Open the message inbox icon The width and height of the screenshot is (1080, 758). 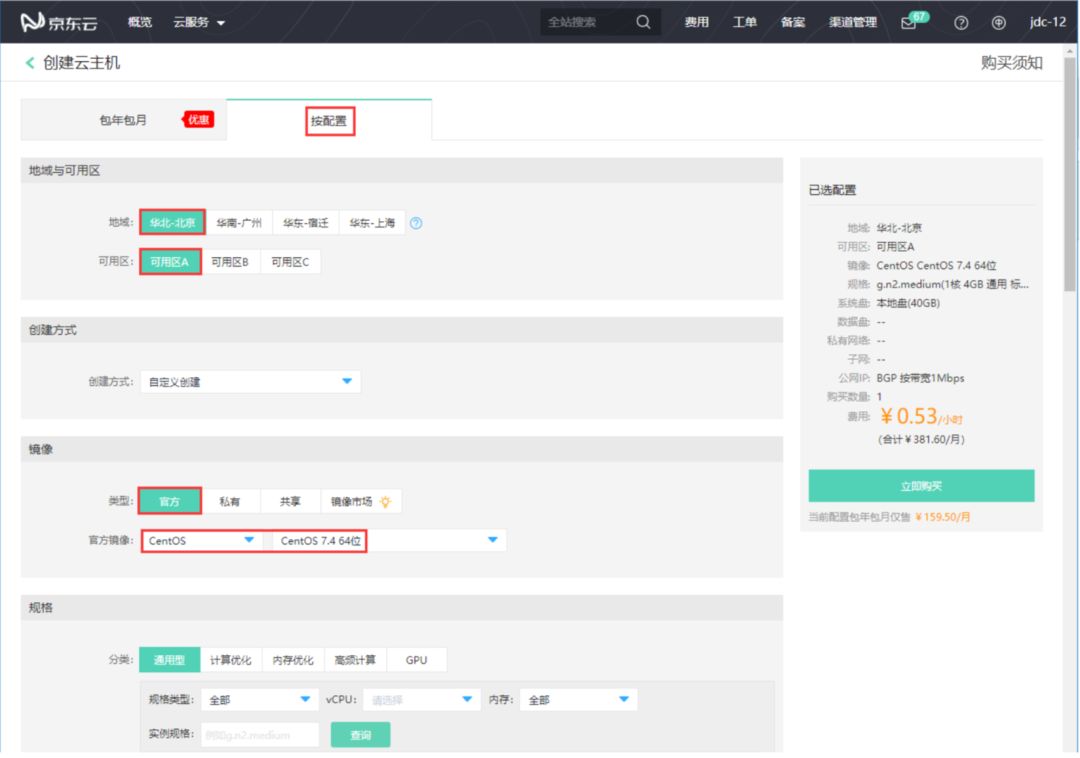point(908,23)
